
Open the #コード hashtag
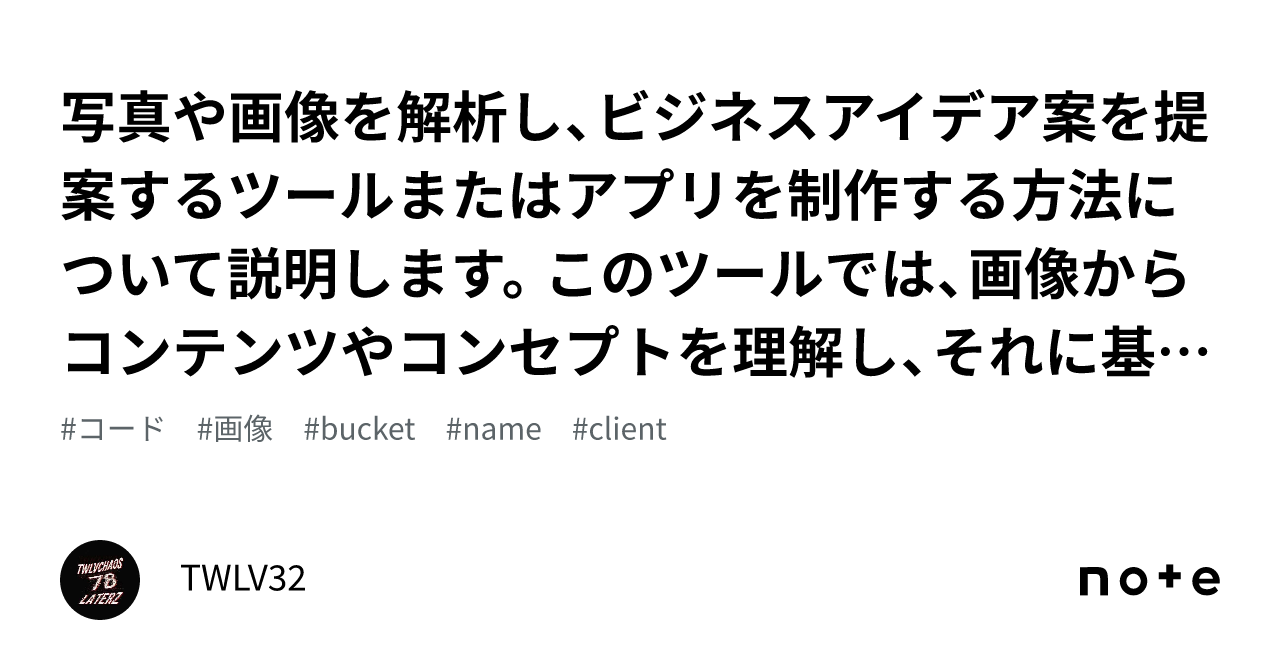(x=112, y=429)
